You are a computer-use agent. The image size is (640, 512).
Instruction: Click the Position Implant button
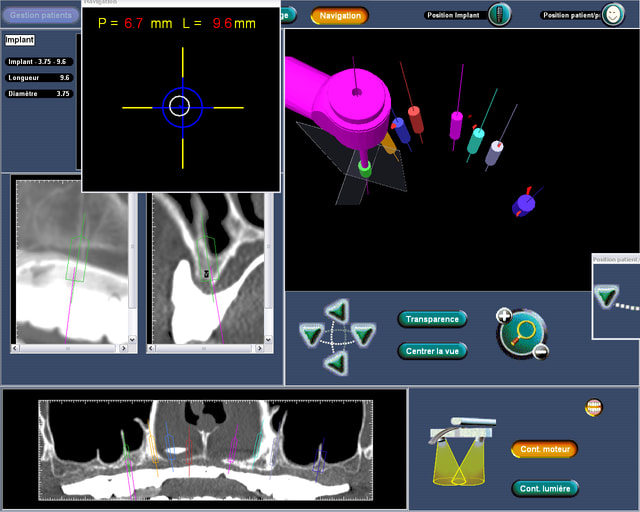455,15
